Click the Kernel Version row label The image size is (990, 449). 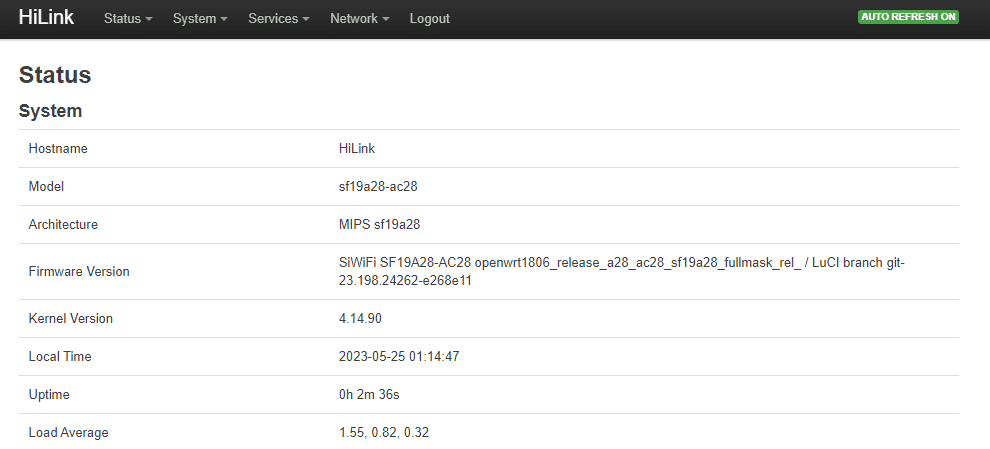[71, 319]
